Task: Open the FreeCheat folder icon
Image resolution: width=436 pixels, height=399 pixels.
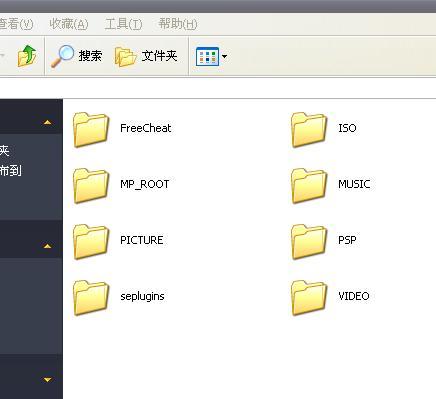Action: pos(91,130)
